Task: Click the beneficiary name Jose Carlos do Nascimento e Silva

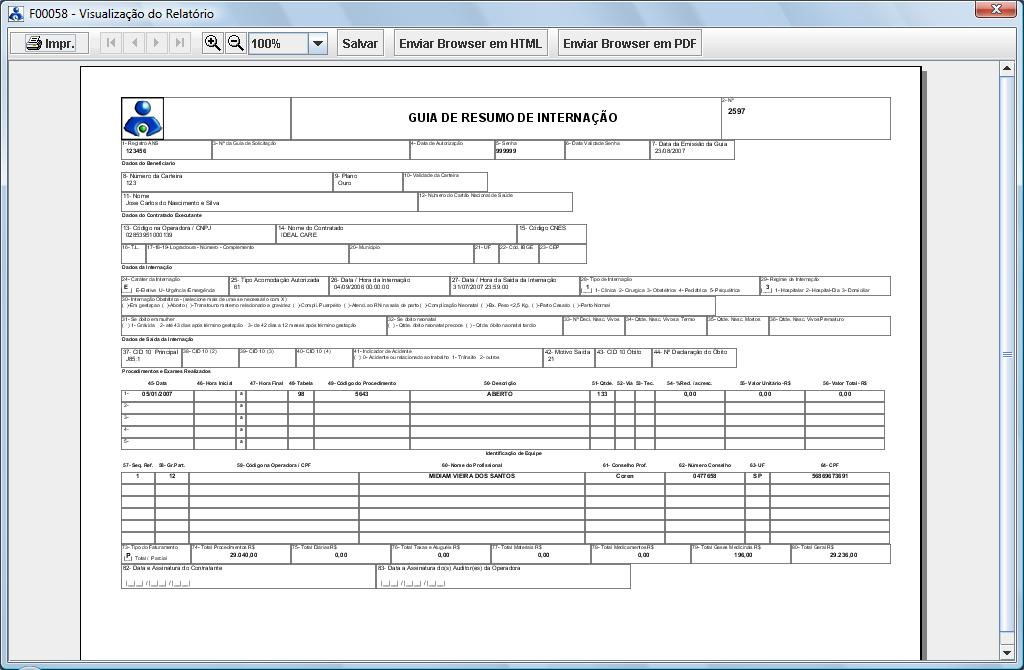Action: [172, 203]
